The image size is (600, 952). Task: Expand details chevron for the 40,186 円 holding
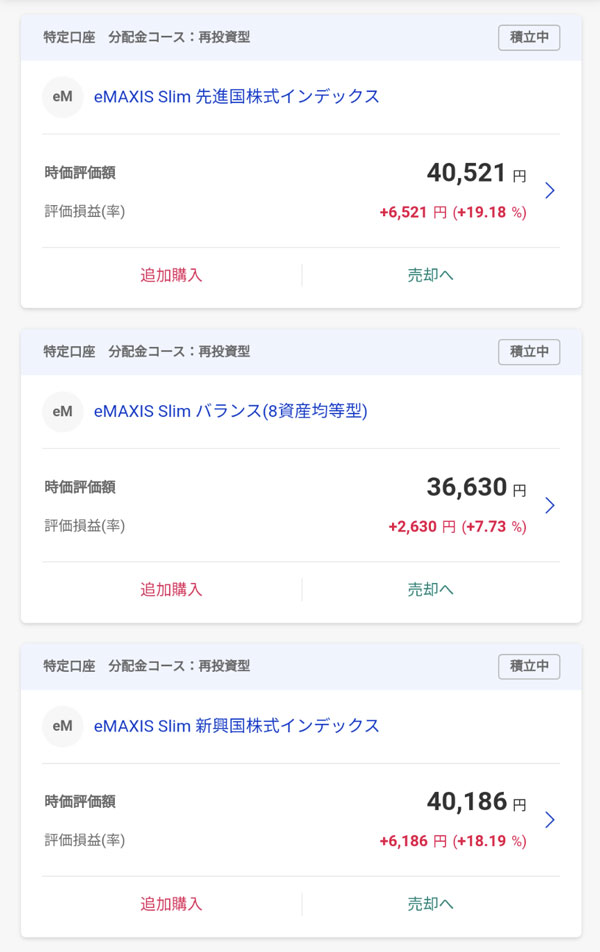point(549,820)
